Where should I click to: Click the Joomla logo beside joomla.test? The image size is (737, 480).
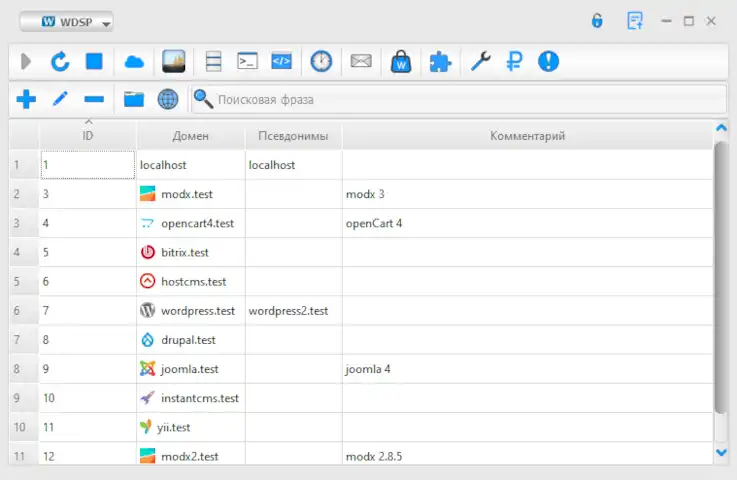click(x=148, y=369)
